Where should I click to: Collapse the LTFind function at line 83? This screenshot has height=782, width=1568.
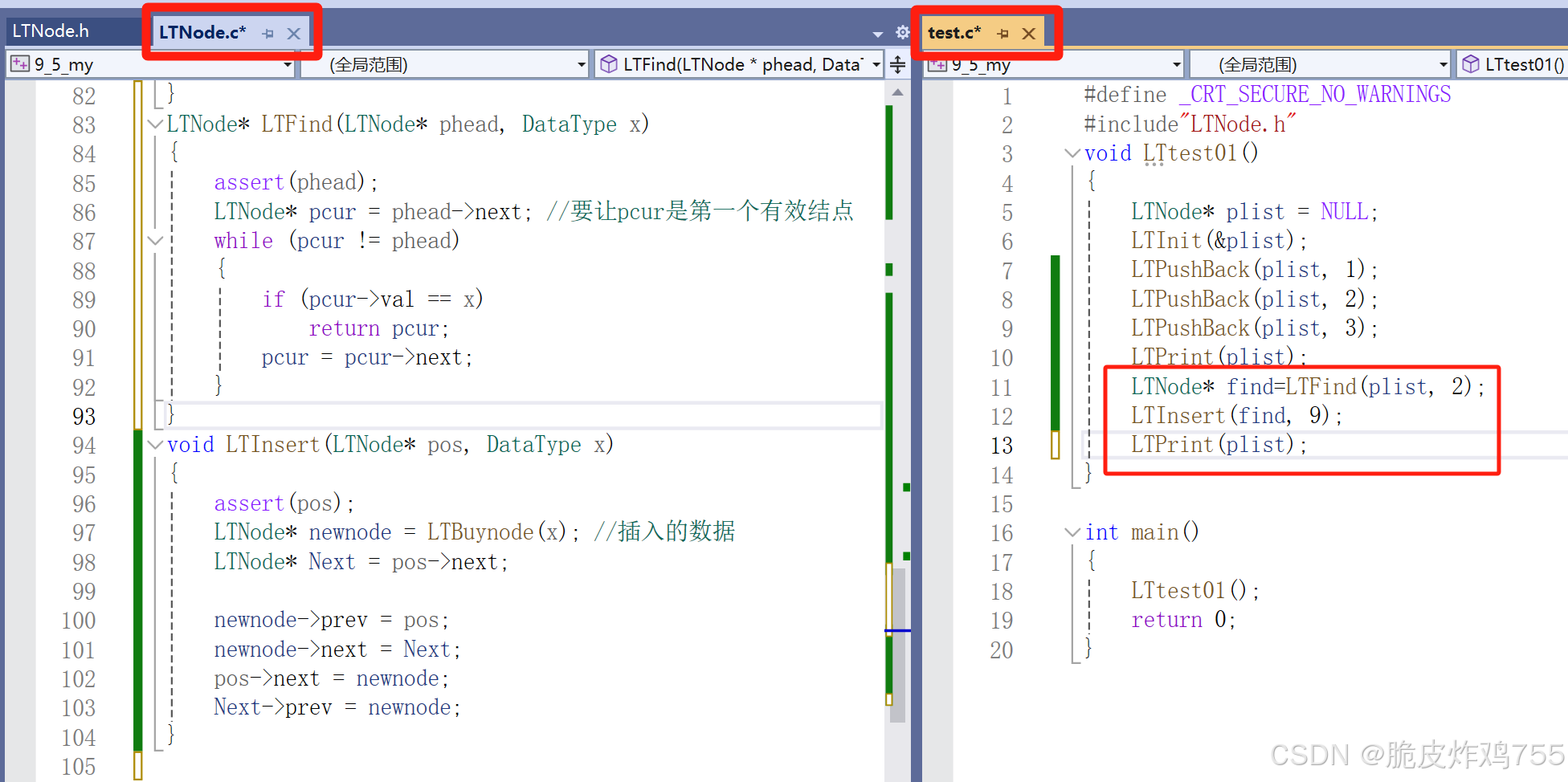[x=155, y=124]
